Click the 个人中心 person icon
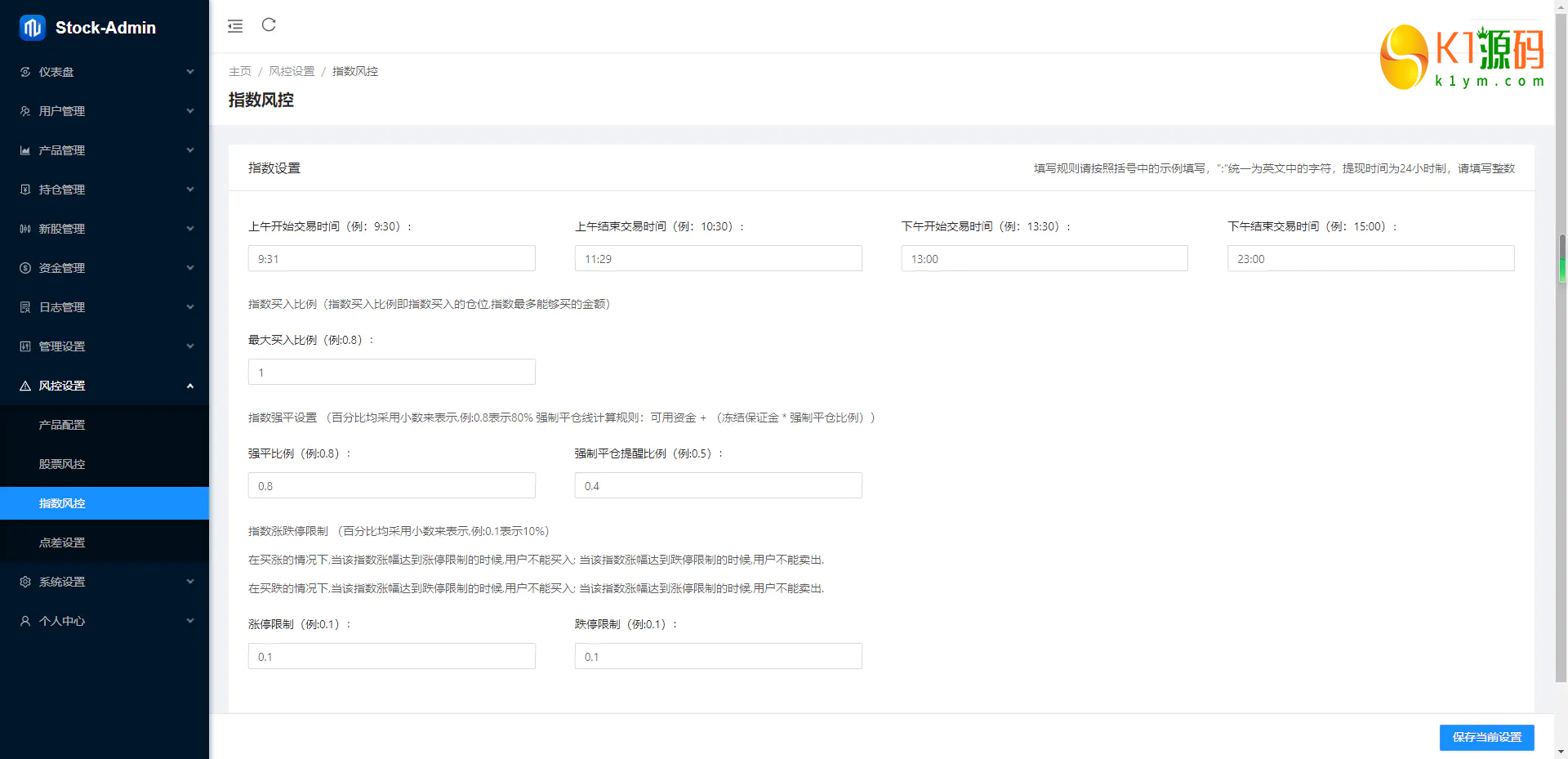The height and width of the screenshot is (759, 1568). [25, 621]
